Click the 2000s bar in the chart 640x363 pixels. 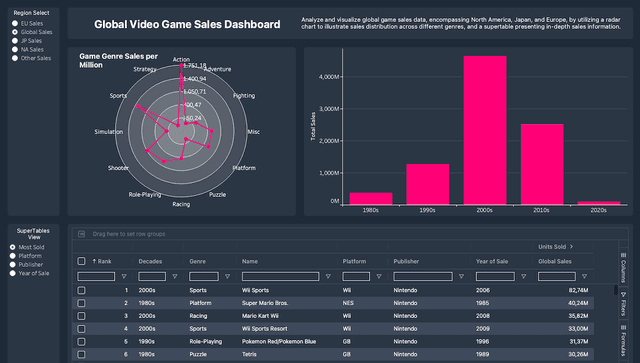tap(485, 130)
